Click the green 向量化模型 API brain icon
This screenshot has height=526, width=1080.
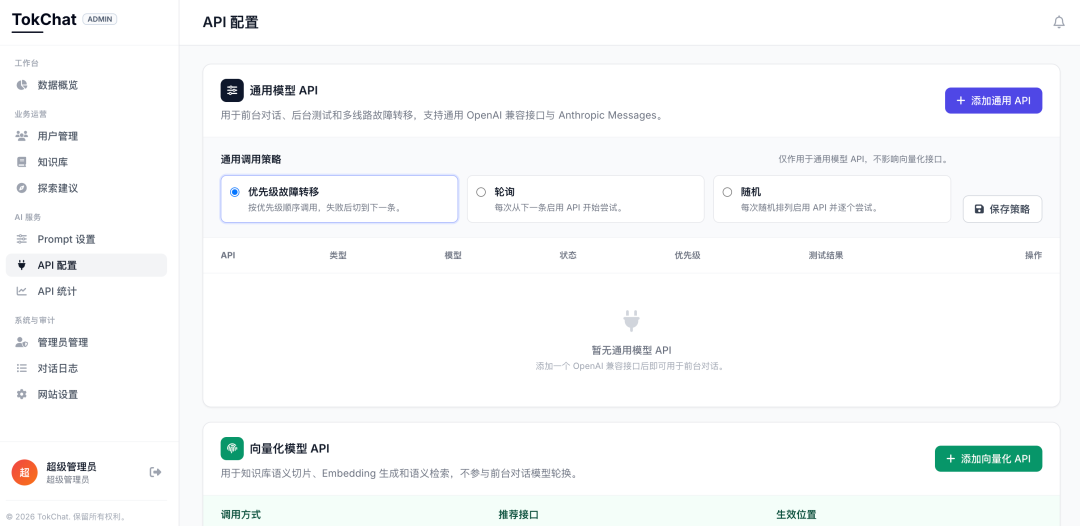click(x=232, y=448)
